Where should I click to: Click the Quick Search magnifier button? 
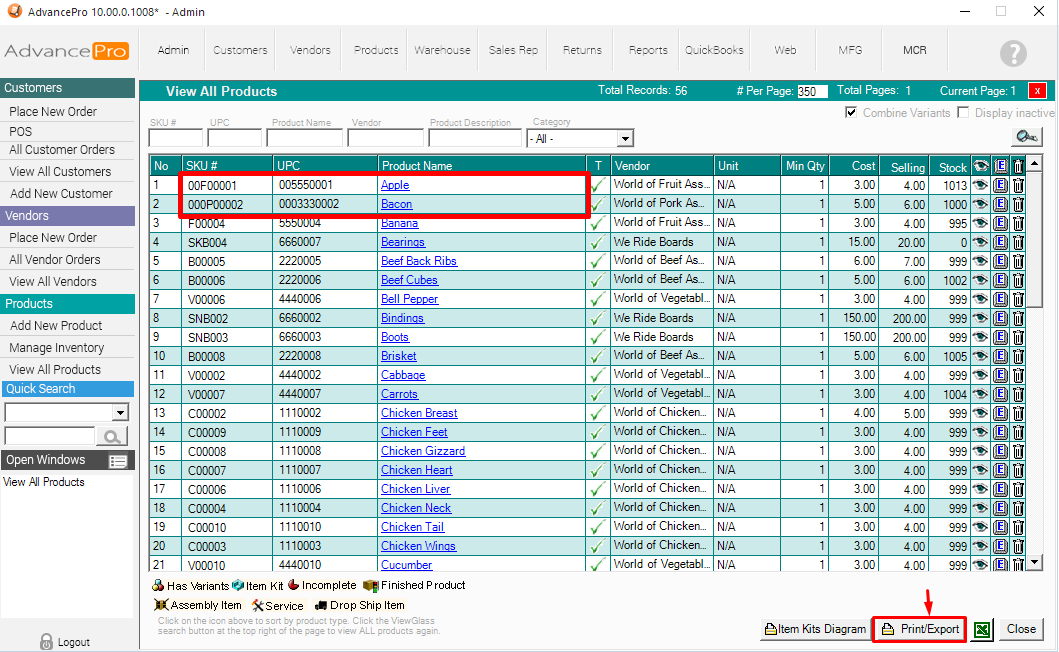click(x=111, y=436)
